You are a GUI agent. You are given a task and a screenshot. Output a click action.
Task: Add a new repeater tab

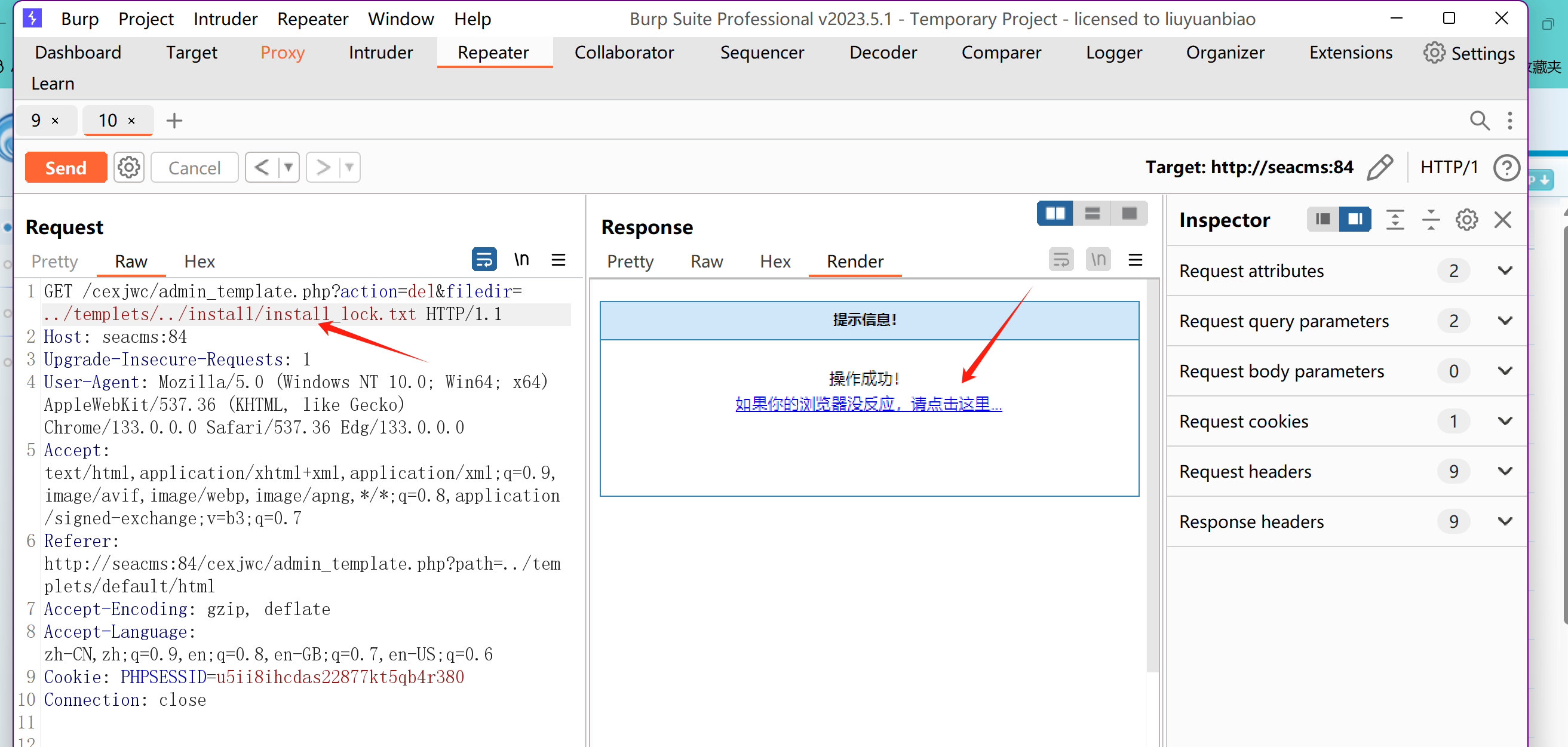(174, 121)
